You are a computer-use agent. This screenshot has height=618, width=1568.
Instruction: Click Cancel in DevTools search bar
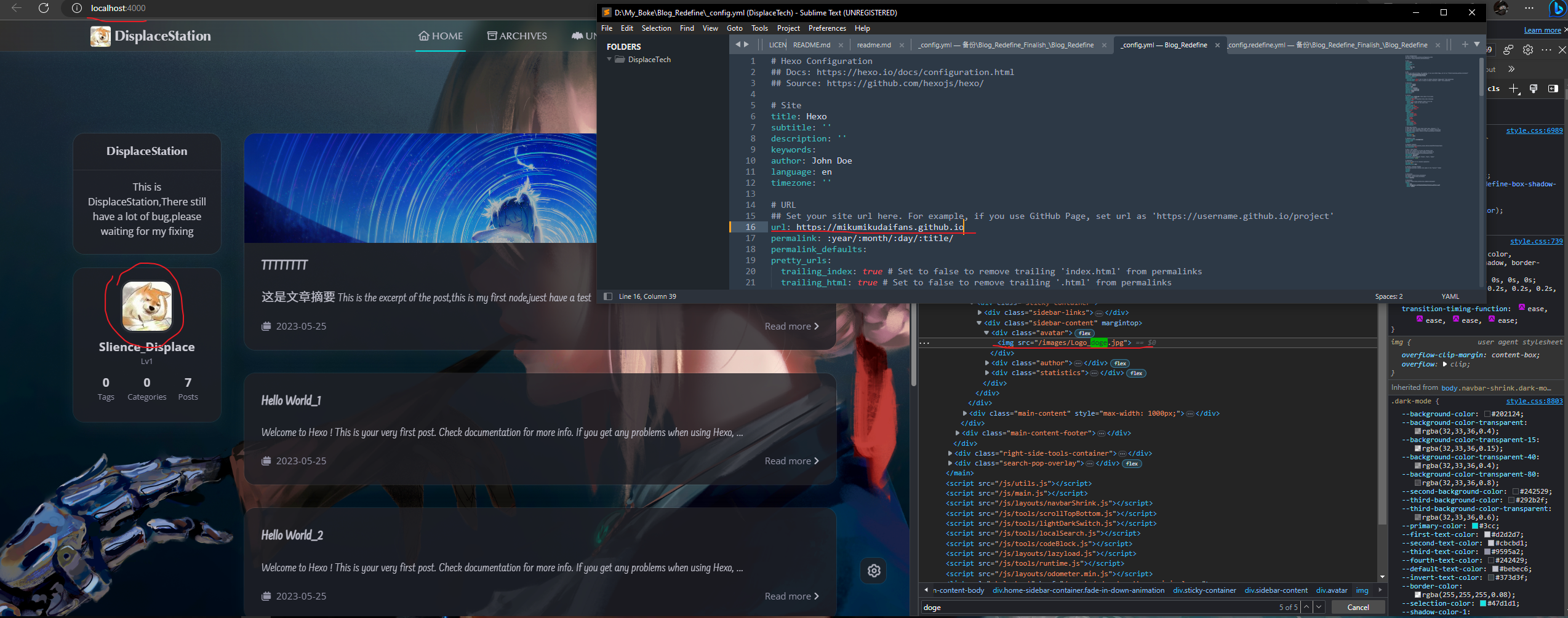pos(1358,607)
